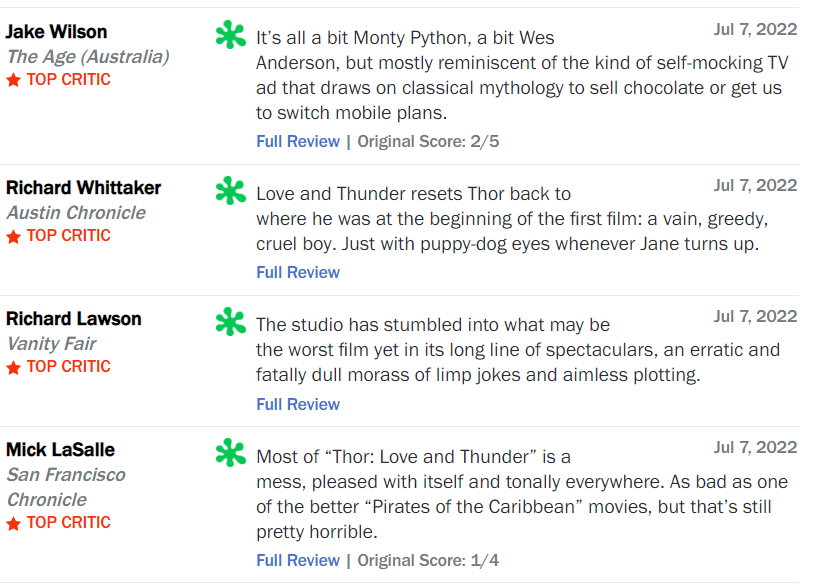833x583 pixels.
Task: Open the Austin Chronicle publication page
Action: 76,212
